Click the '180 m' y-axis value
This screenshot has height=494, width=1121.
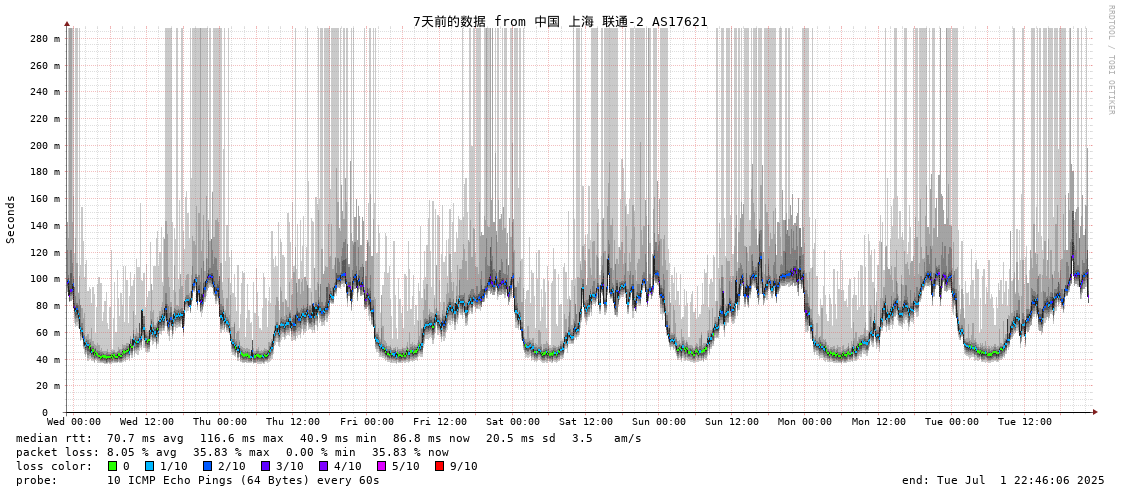[46, 172]
